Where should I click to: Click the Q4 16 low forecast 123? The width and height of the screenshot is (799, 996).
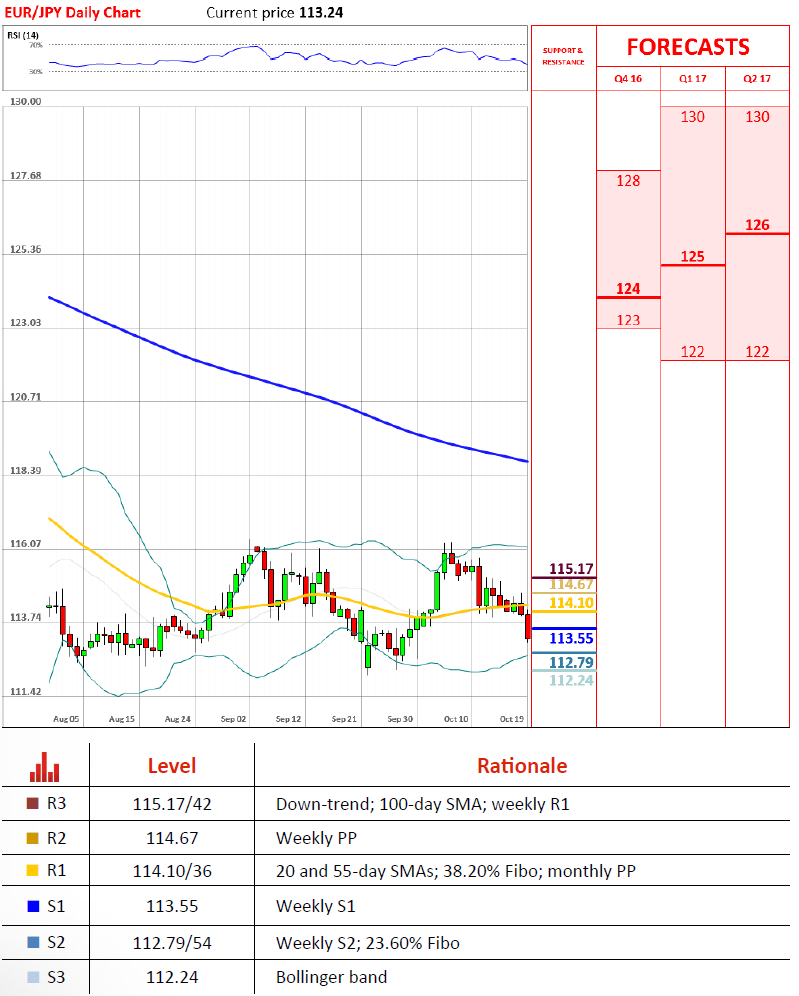click(x=628, y=320)
